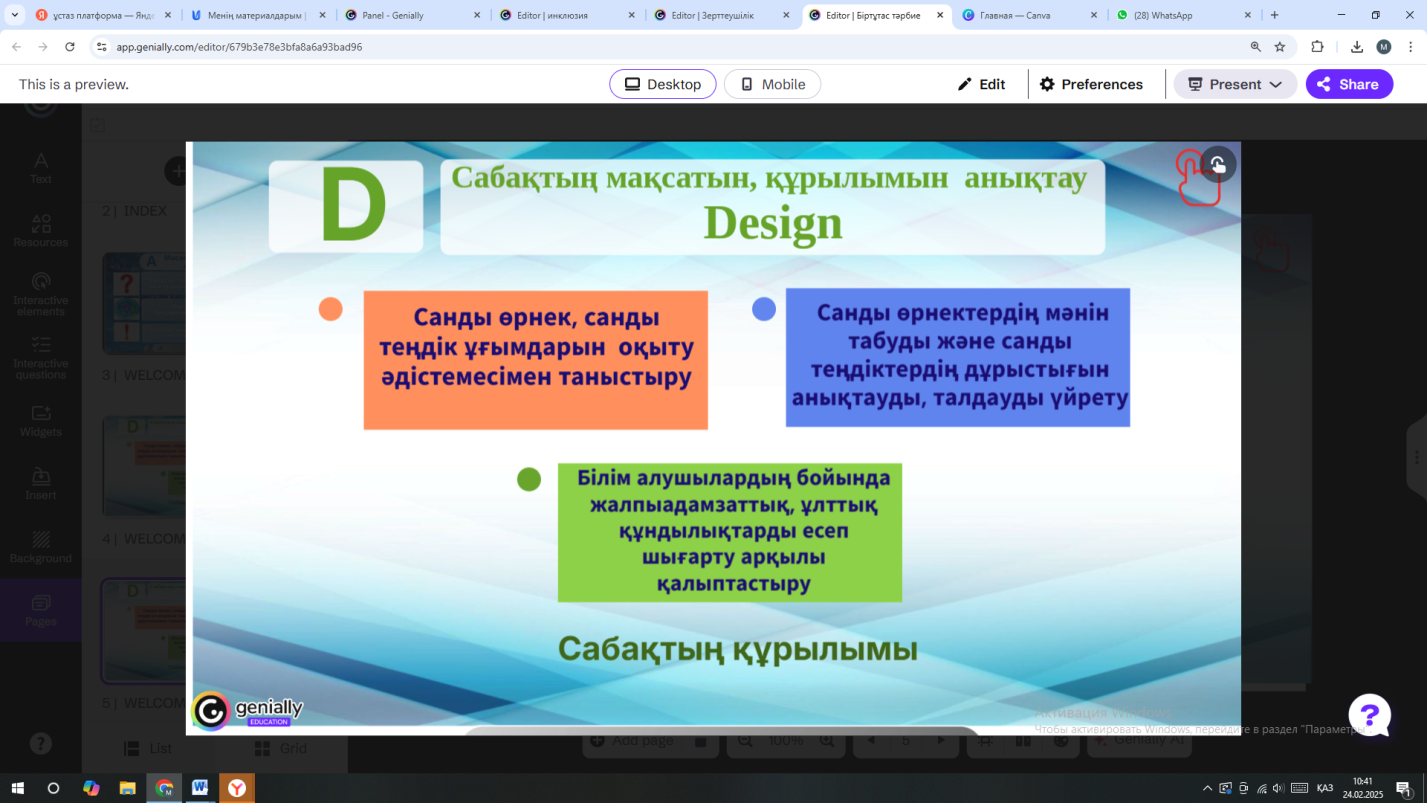Open the Widgets panel
Image resolution: width=1427 pixels, height=803 pixels.
pos(40,423)
